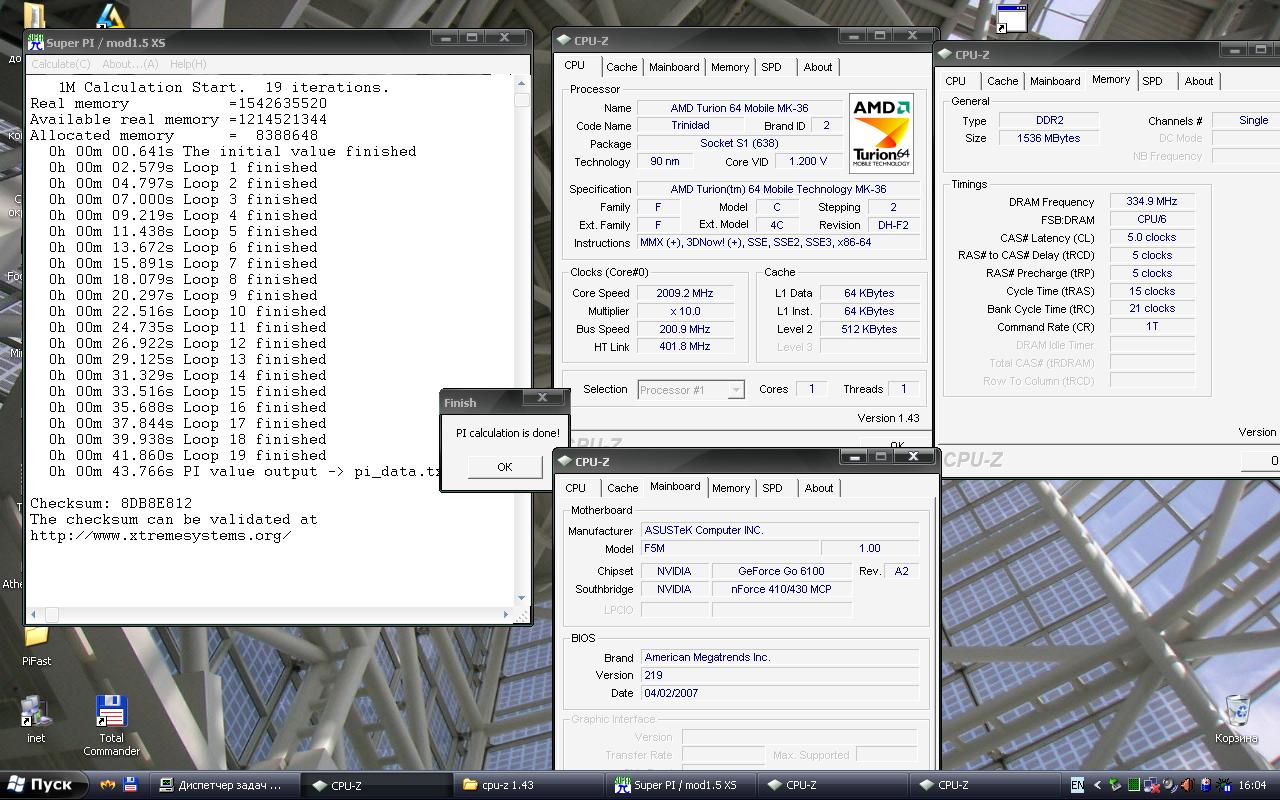Click Super PI horizontal scrollbar left arrow
The width and height of the screenshot is (1280, 800).
(x=35, y=615)
